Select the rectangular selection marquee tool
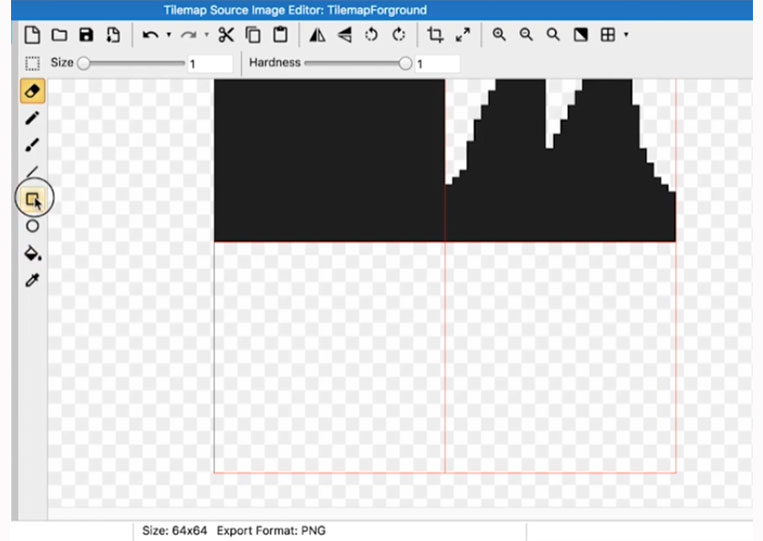 click(33, 63)
